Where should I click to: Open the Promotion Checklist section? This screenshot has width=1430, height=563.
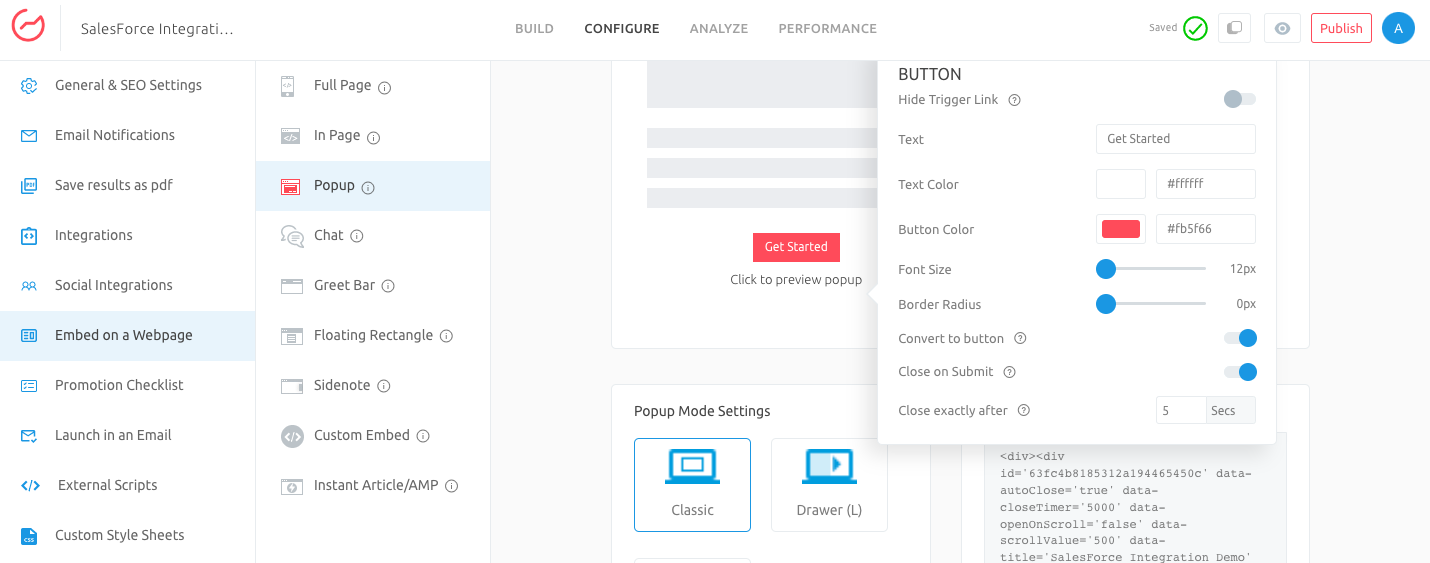click(128, 386)
